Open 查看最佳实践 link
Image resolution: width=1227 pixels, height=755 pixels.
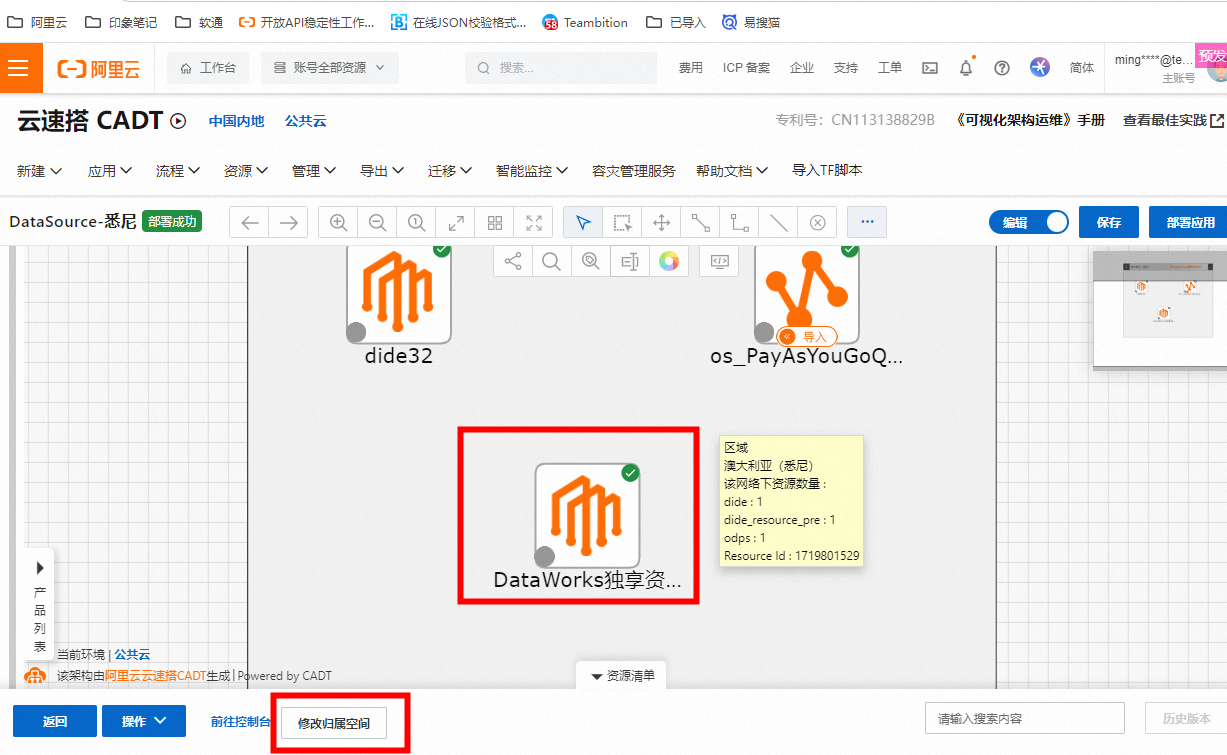[1173, 120]
